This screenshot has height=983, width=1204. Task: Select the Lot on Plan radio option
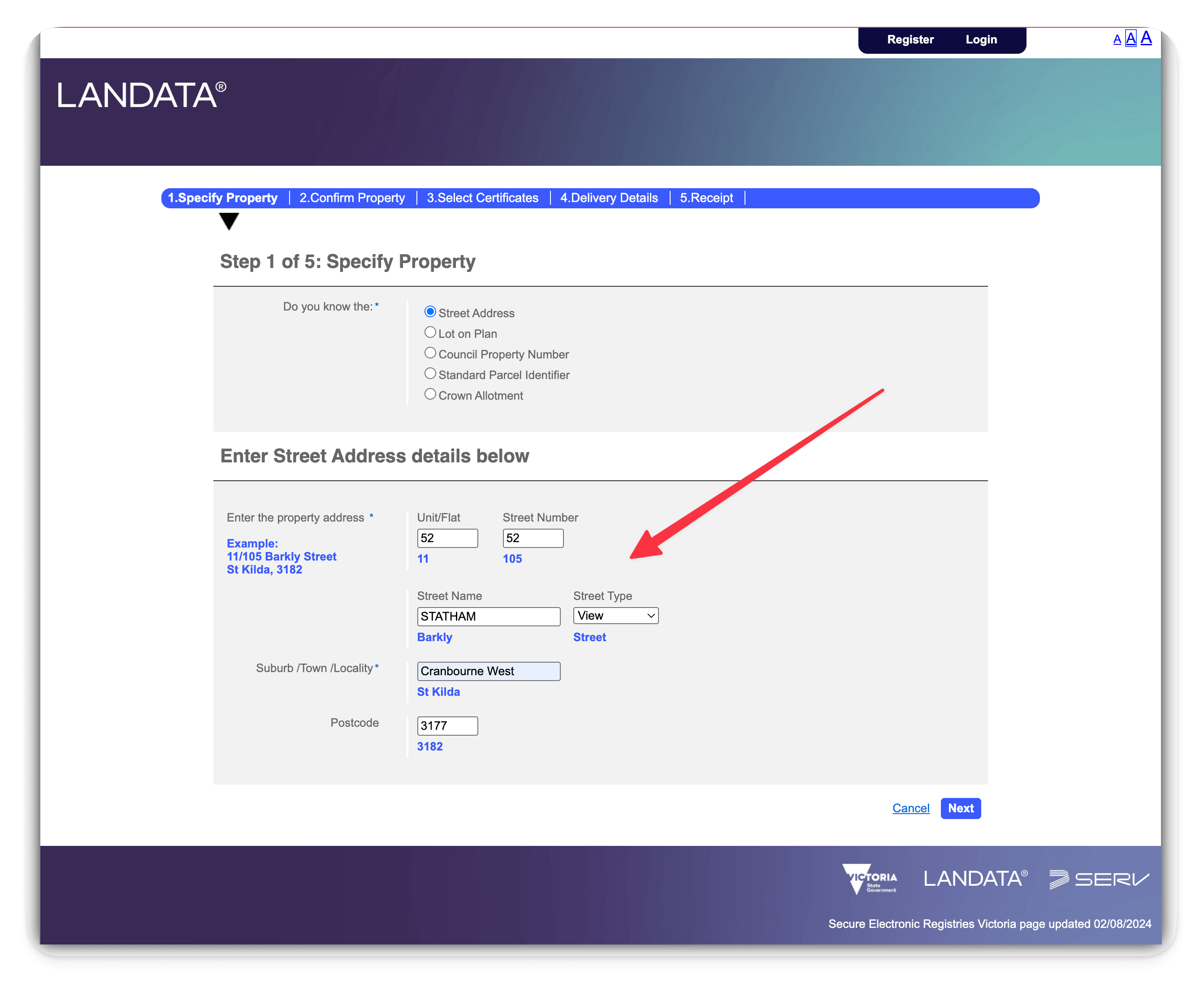pos(430,332)
